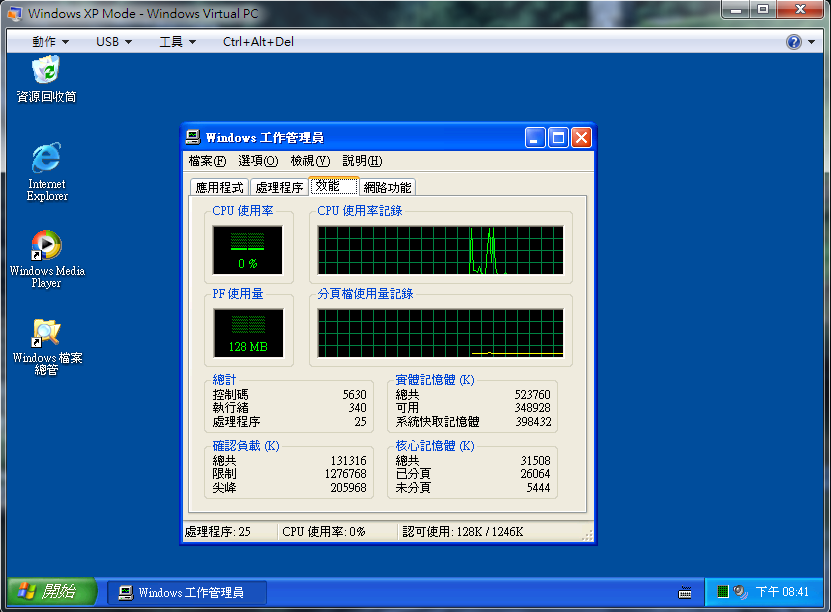Expand the arrow next to the help icon
The image size is (831, 612).
point(811,42)
